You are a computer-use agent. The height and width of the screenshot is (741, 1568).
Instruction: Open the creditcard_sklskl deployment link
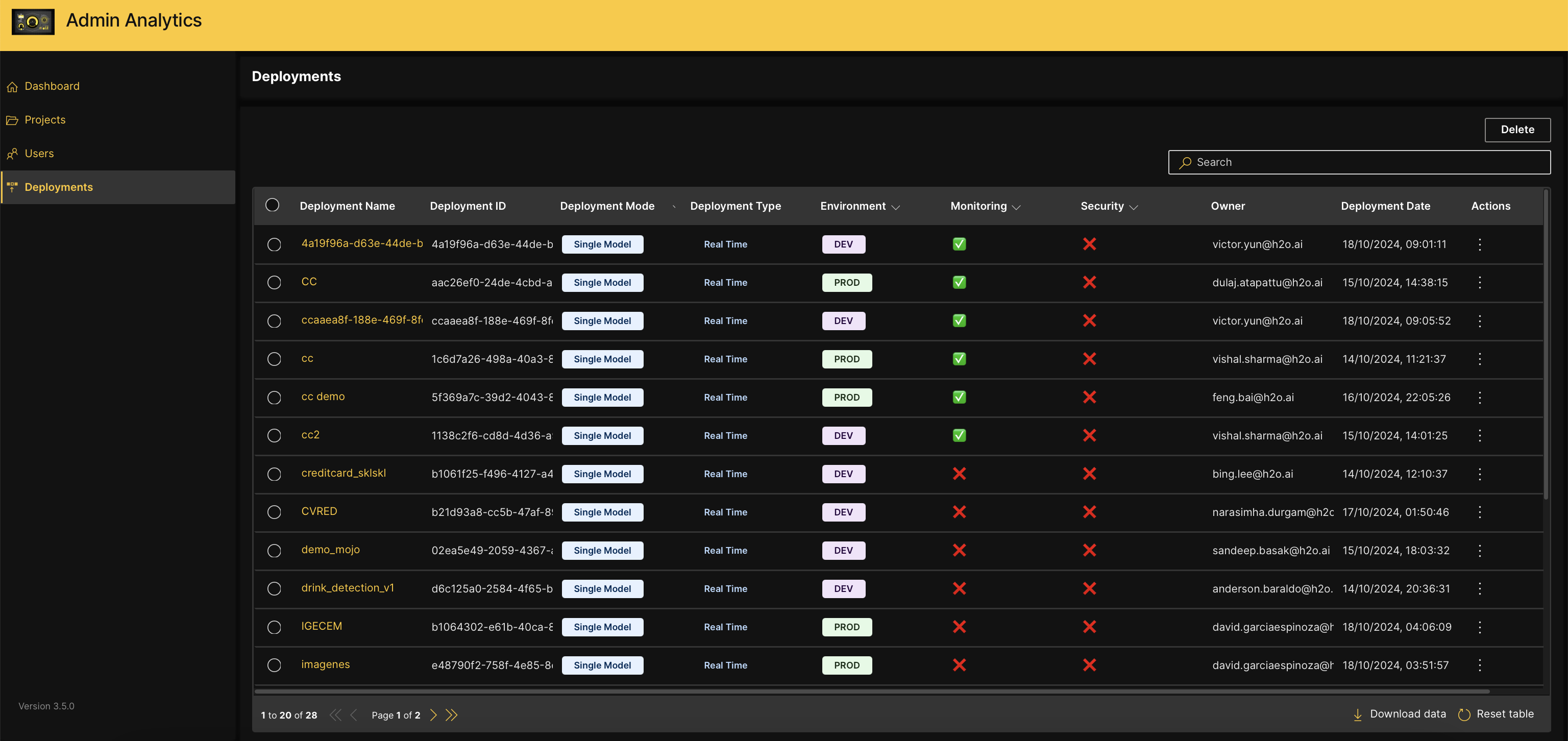click(x=344, y=473)
